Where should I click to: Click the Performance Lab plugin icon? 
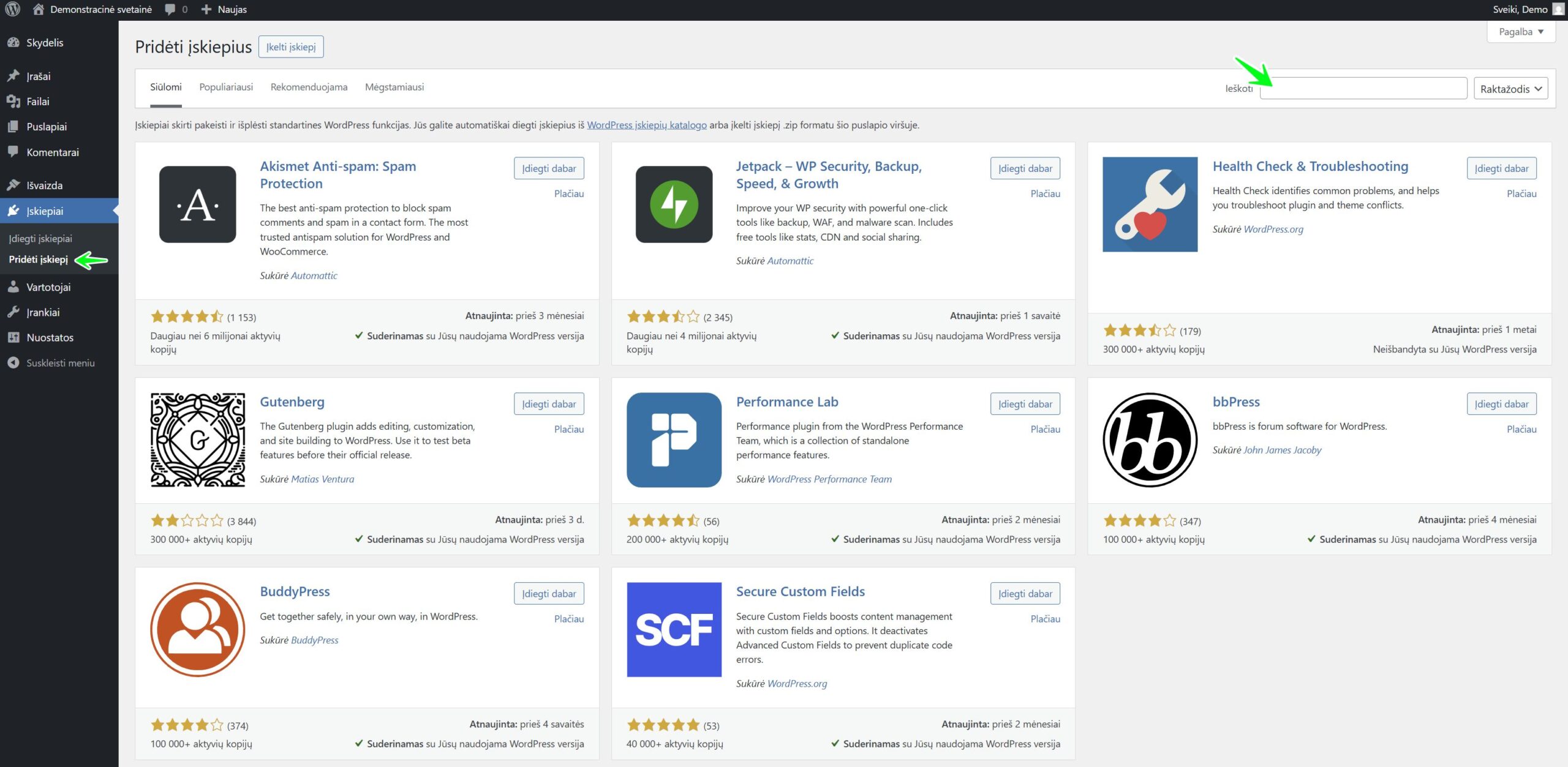pos(674,440)
